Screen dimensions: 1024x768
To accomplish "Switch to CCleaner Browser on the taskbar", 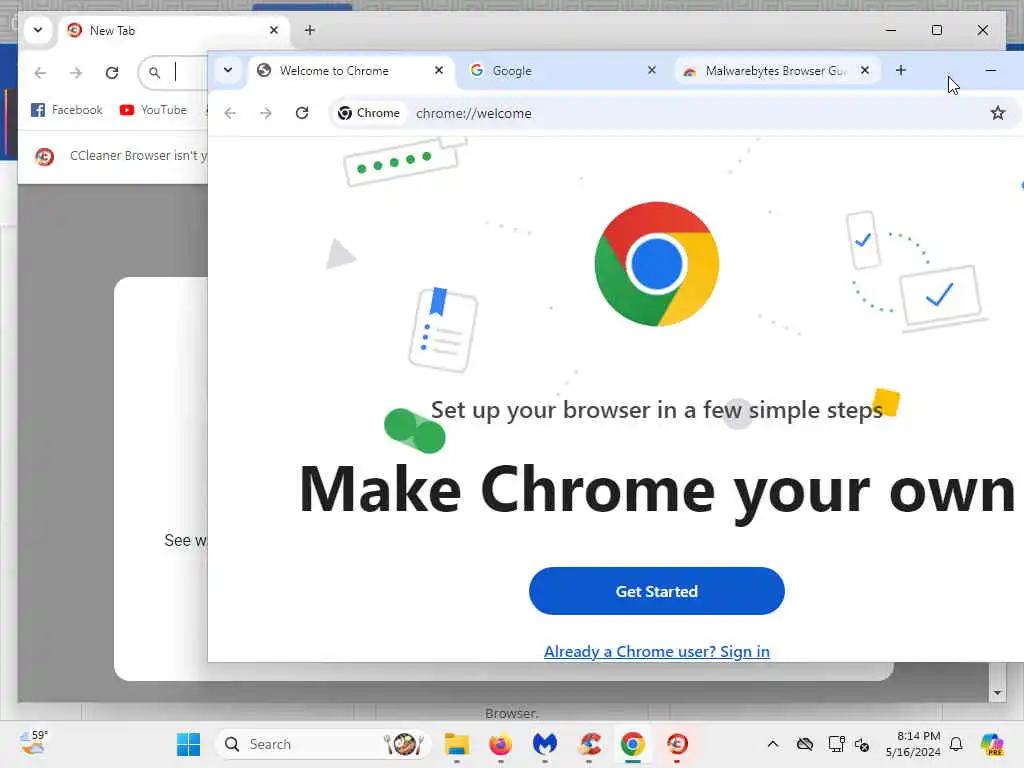I will click(677, 744).
